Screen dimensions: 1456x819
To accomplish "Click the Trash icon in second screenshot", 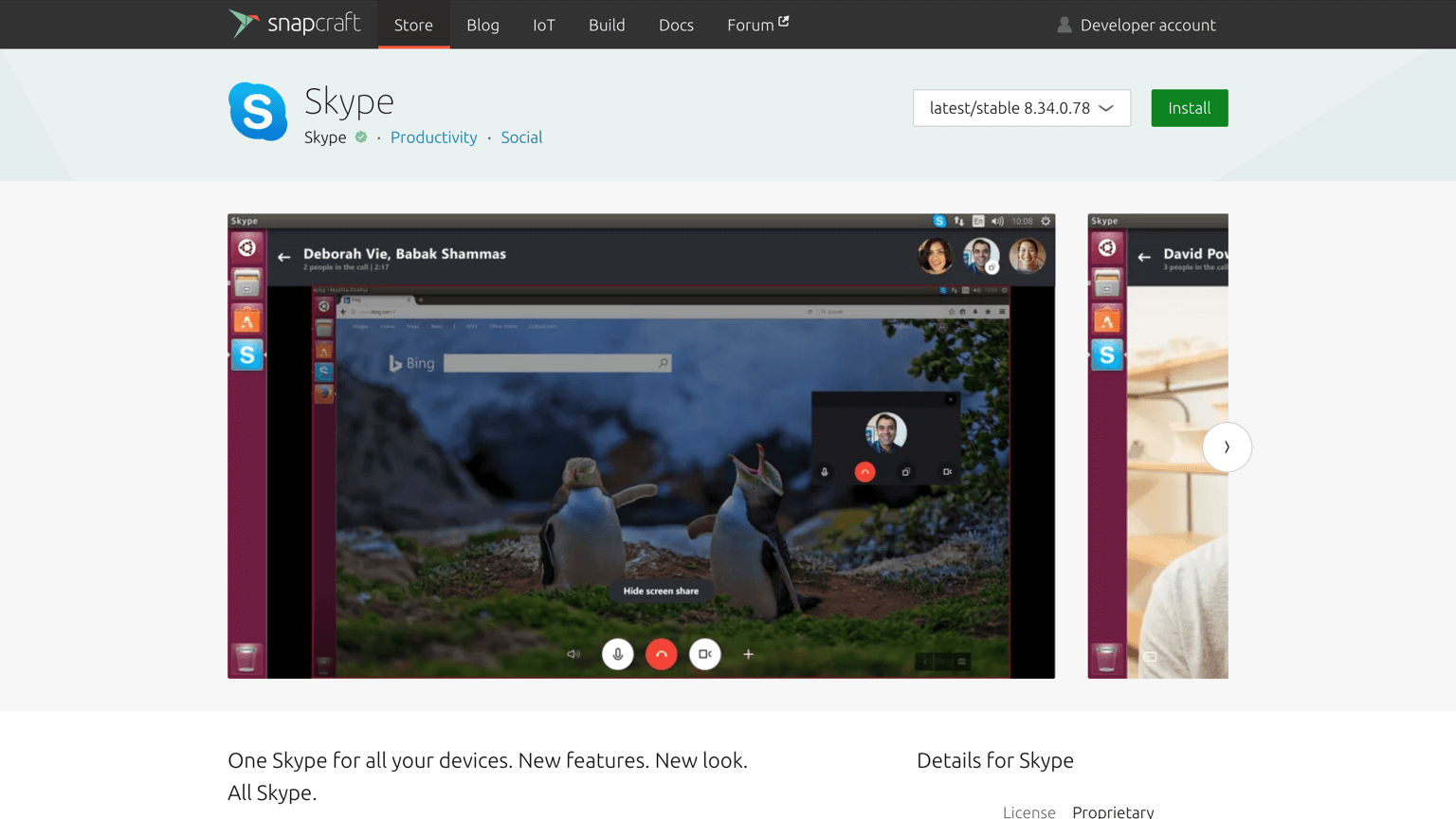I will click(x=1107, y=657).
